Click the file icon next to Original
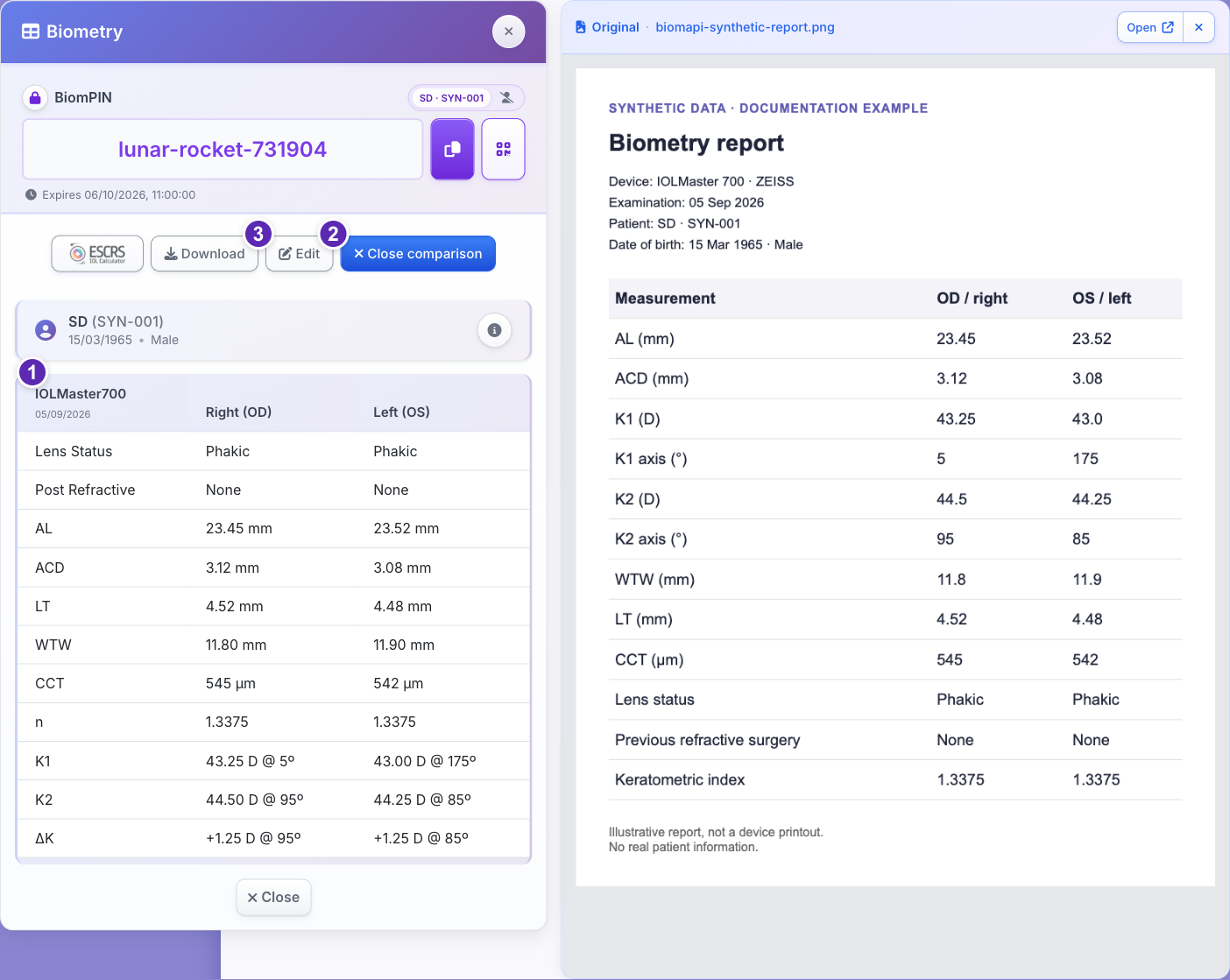 point(580,27)
